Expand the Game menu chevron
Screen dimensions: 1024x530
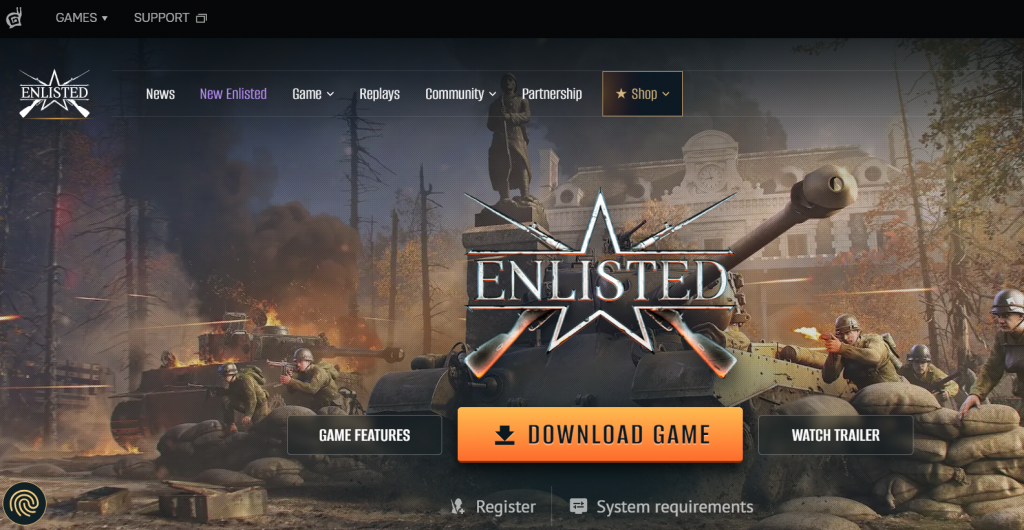tap(330, 95)
